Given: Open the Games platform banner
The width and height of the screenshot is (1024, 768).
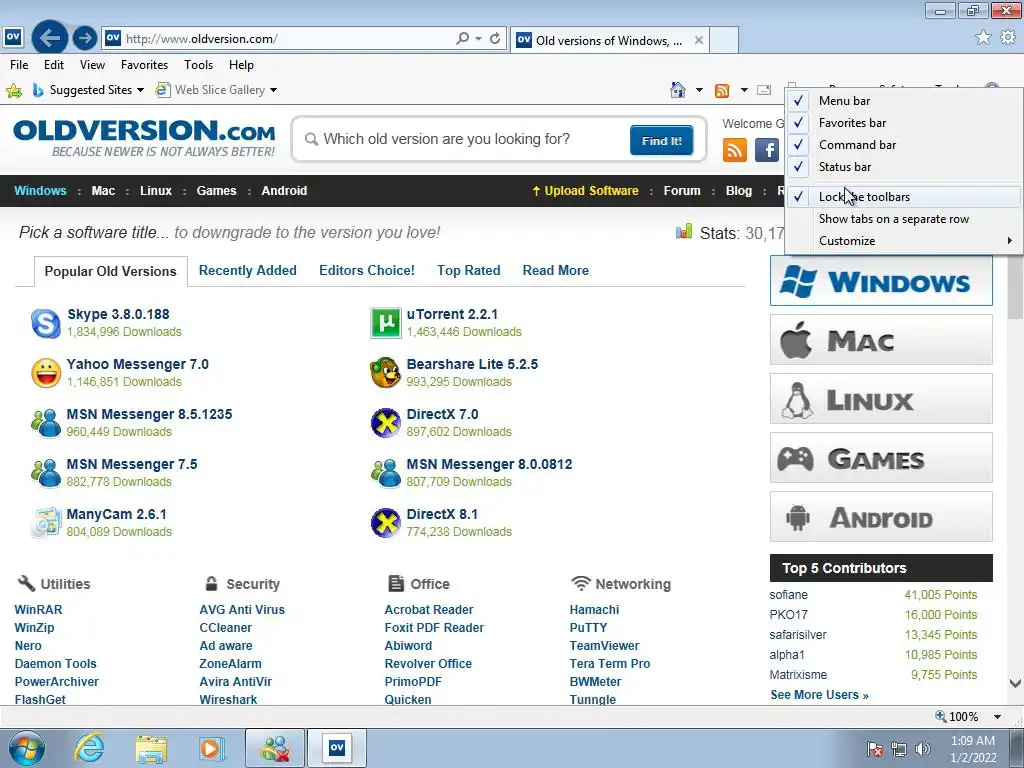Looking at the screenshot, I should tap(881, 458).
